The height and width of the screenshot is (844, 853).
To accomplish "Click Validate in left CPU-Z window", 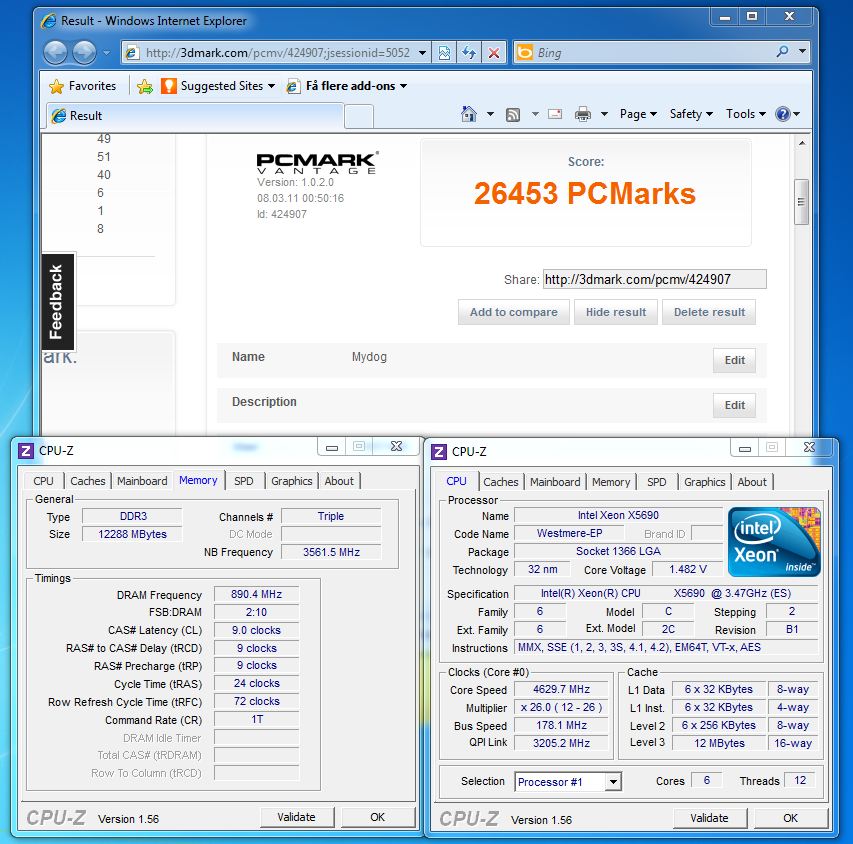I will coord(296,817).
